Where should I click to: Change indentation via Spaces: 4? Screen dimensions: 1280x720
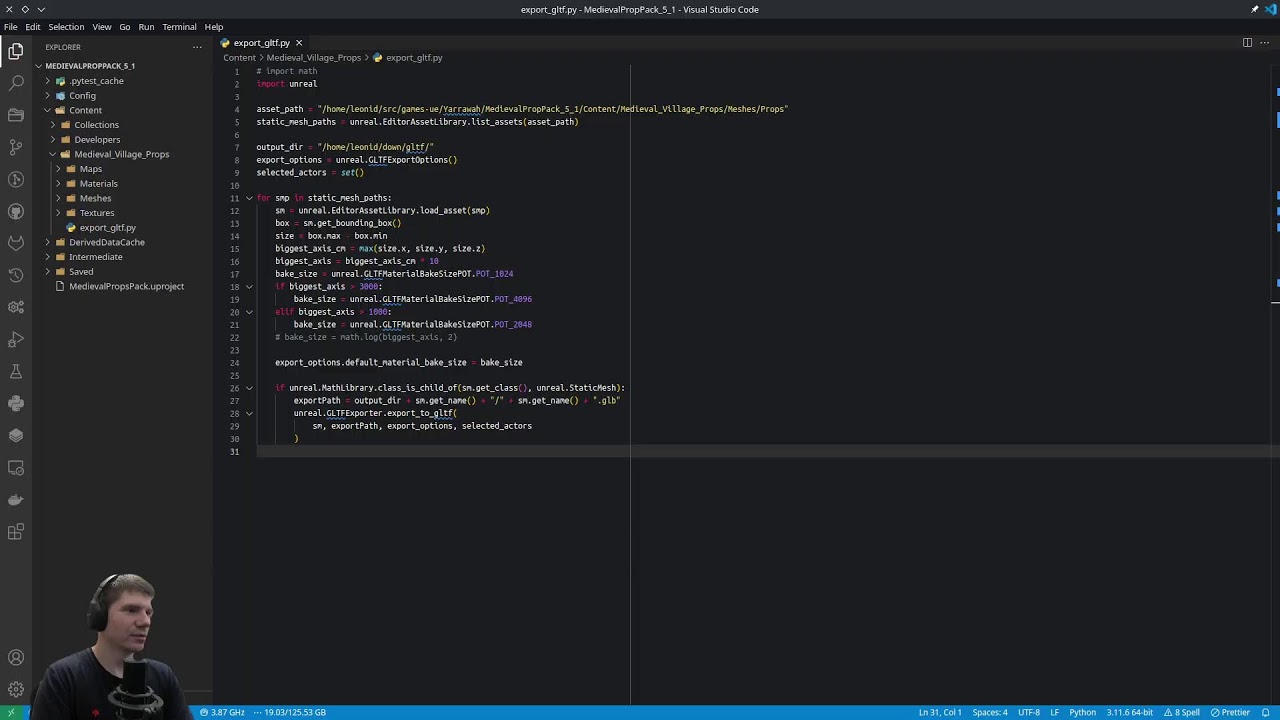pos(990,712)
